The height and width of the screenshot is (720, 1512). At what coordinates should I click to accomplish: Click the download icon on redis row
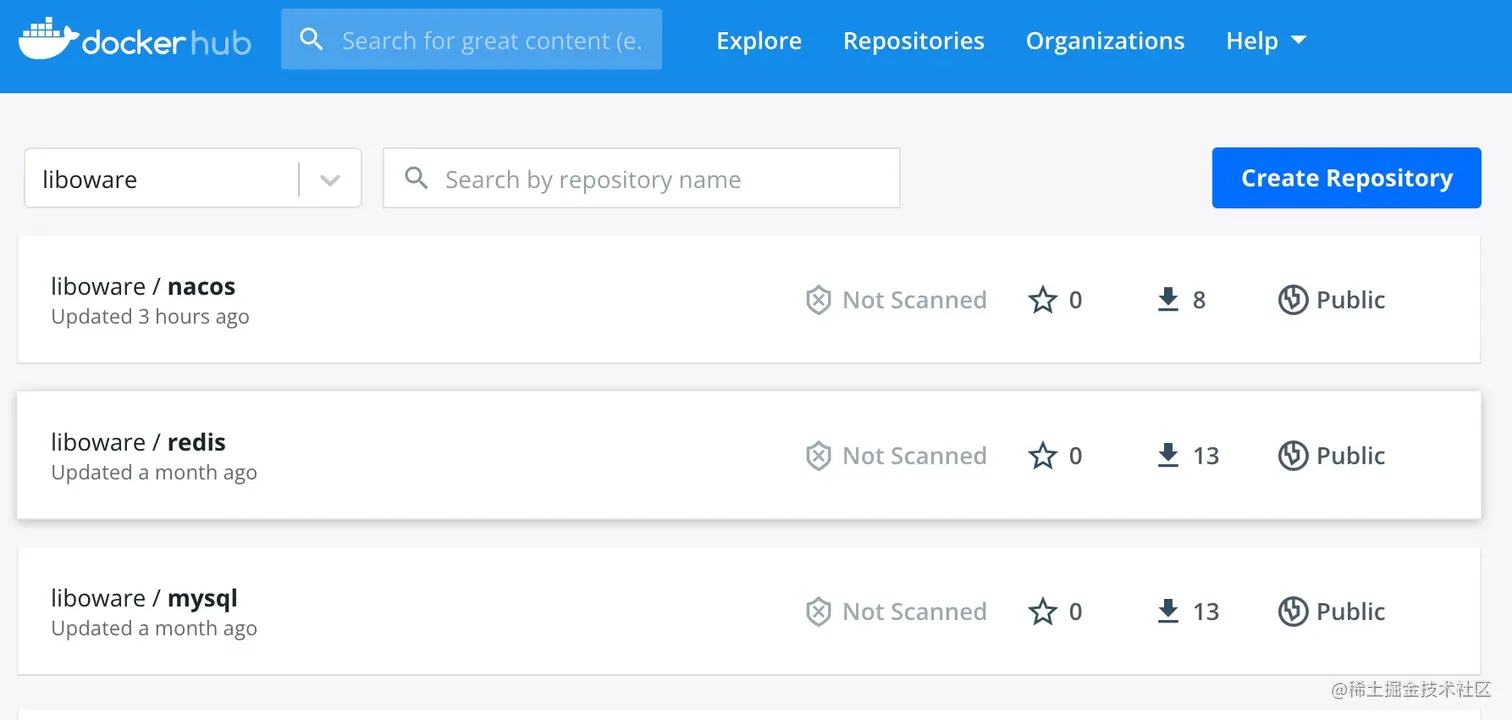click(1168, 456)
